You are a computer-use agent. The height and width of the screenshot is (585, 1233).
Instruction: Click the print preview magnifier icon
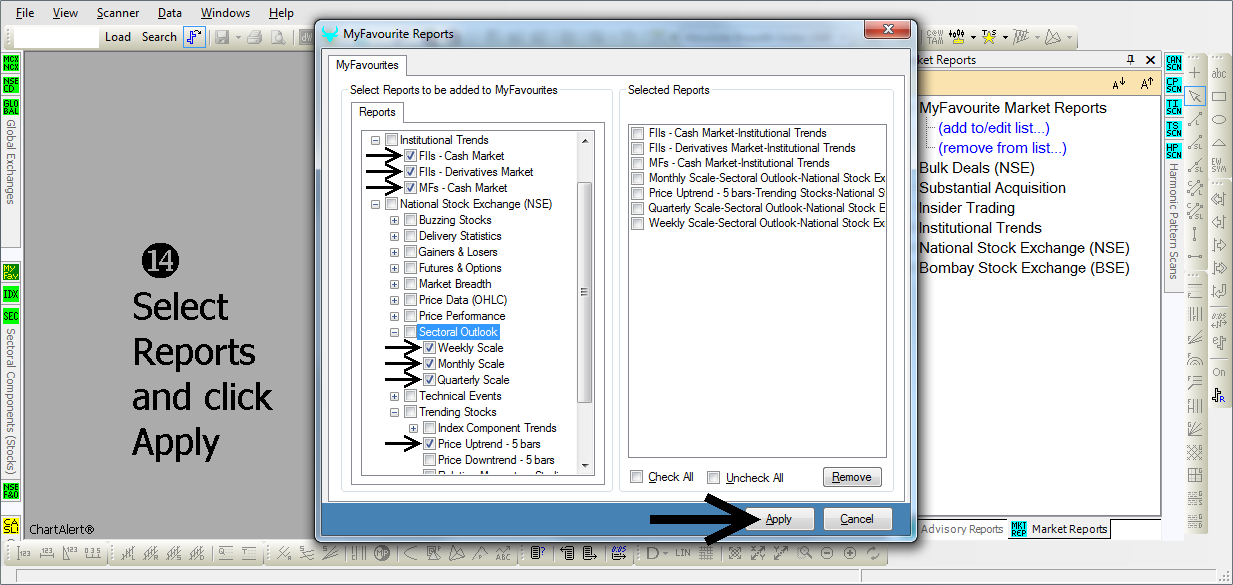tap(277, 37)
